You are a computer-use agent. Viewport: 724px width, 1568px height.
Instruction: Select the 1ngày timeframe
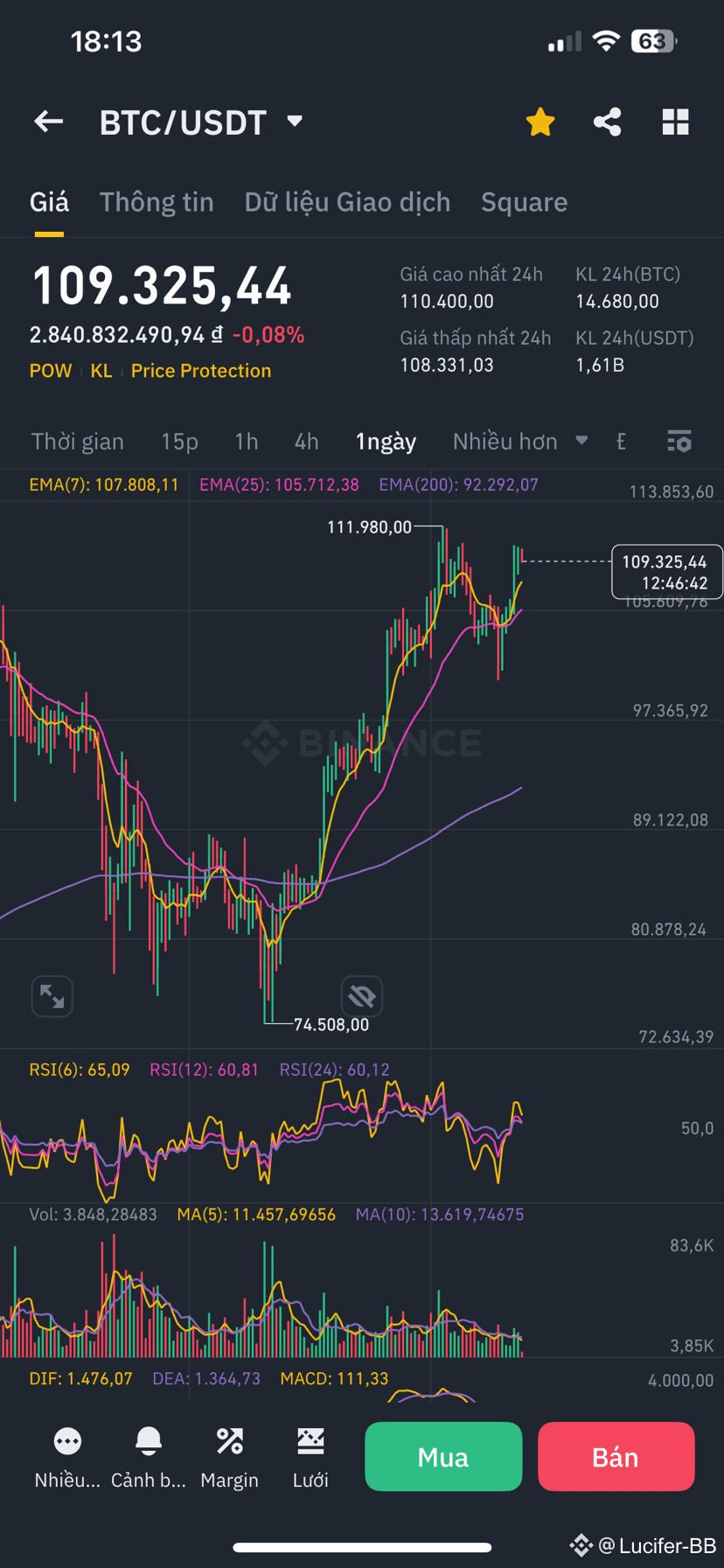(386, 442)
